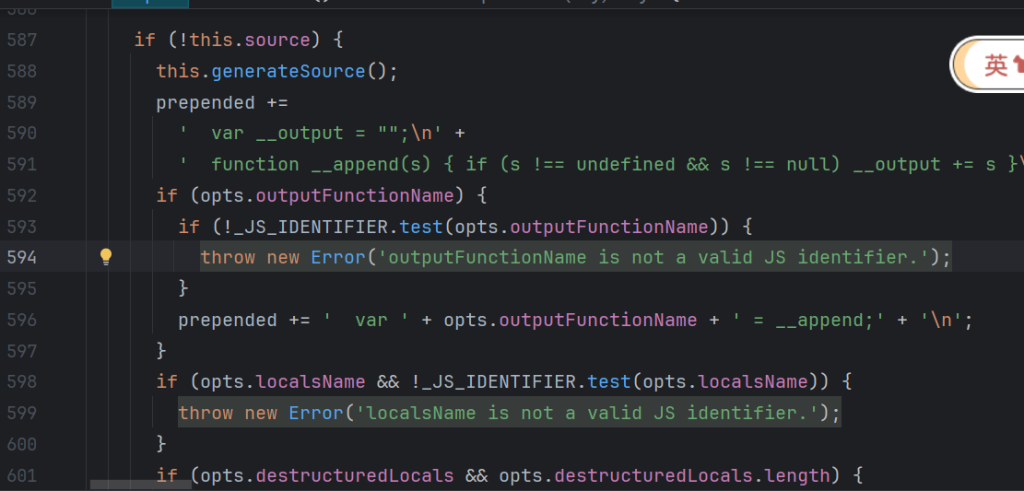Click line number 593 in the gutter
Viewport: 1024px width, 491px height.
22,227
